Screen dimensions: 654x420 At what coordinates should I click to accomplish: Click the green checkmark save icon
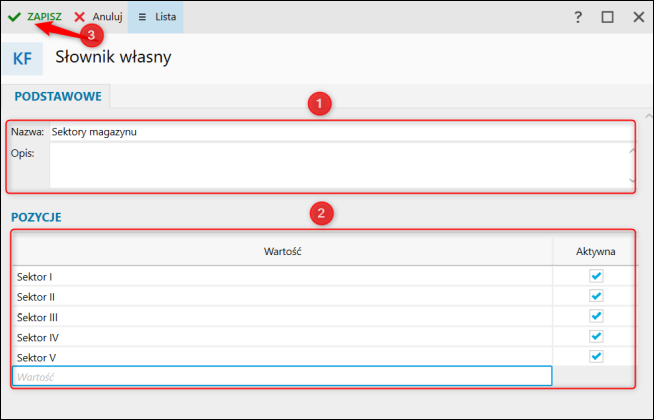tap(14, 17)
